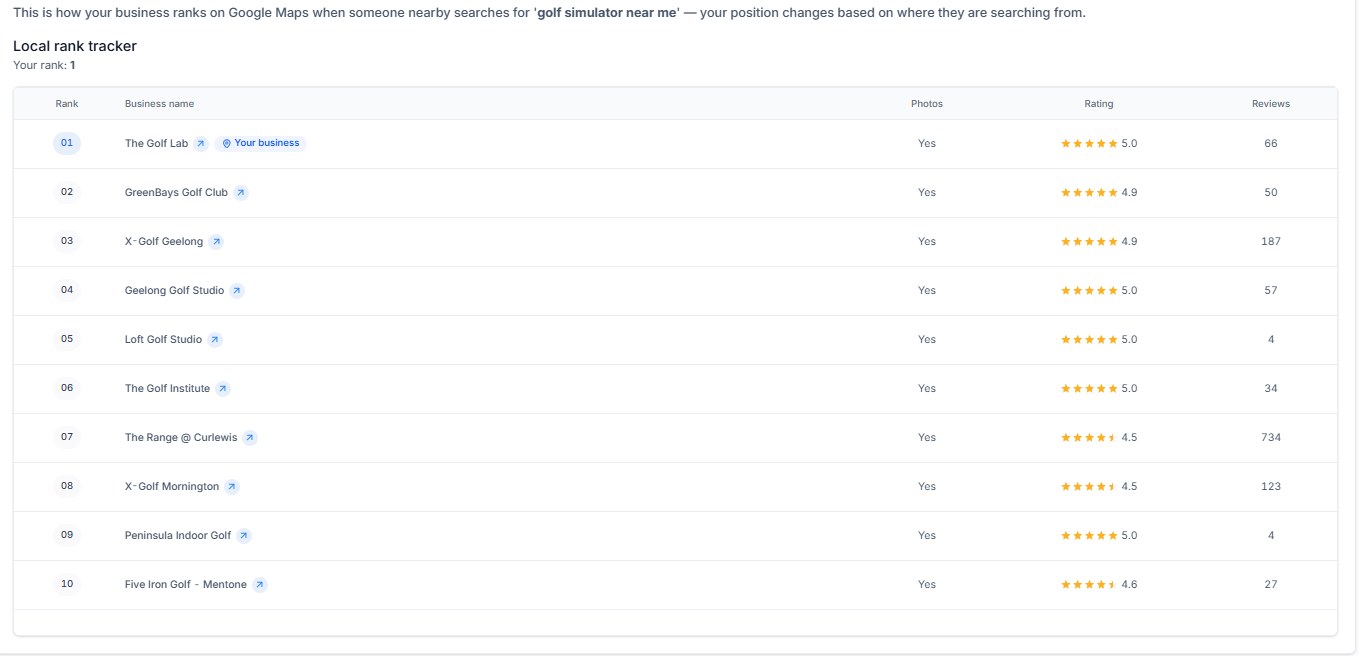
Task: Click the 'Your rank: 1' text
Action: (x=44, y=65)
